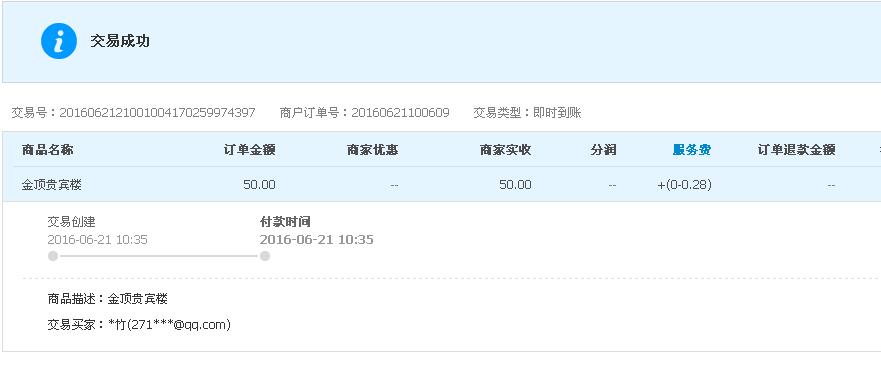This screenshot has height=374, width=881.
Task: Click the payment time 2016-06-21 10:35
Action: click(316, 240)
